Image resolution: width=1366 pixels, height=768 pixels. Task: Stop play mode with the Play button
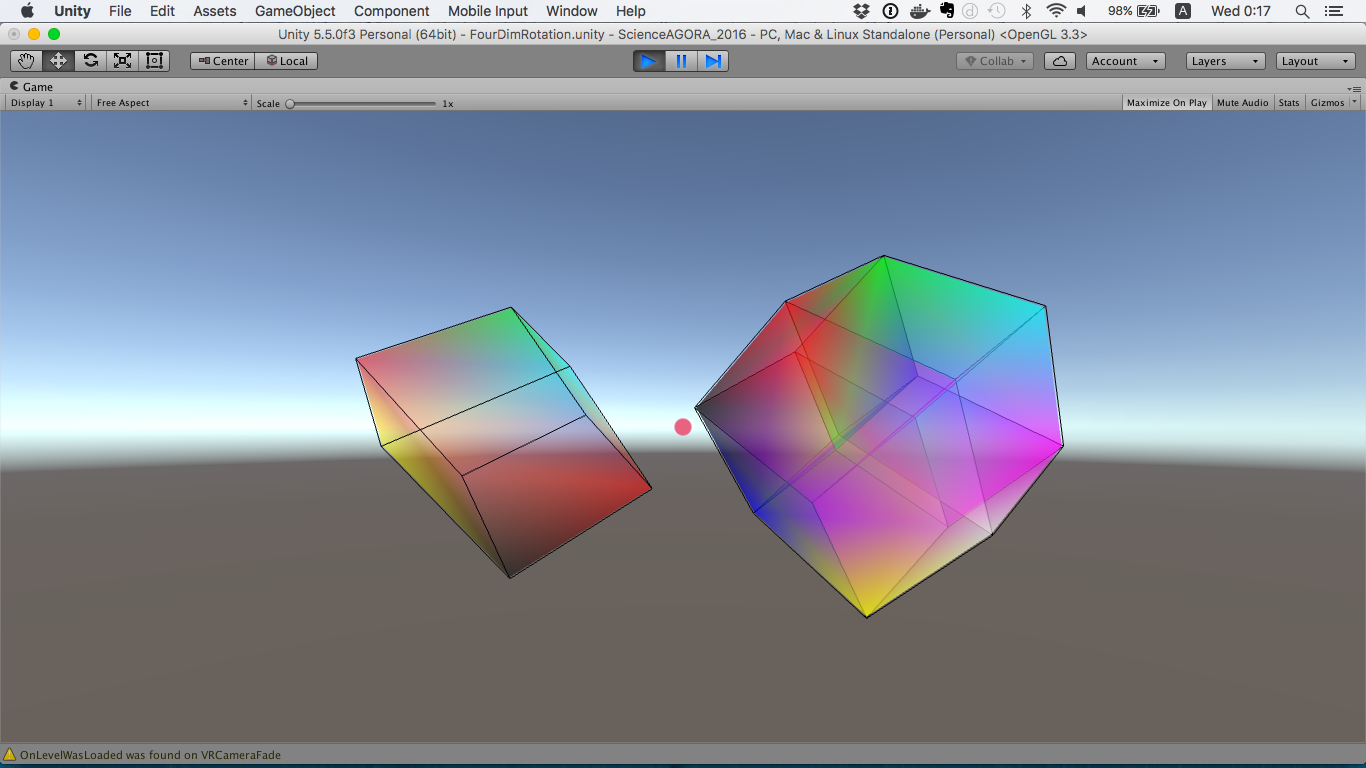coord(648,60)
